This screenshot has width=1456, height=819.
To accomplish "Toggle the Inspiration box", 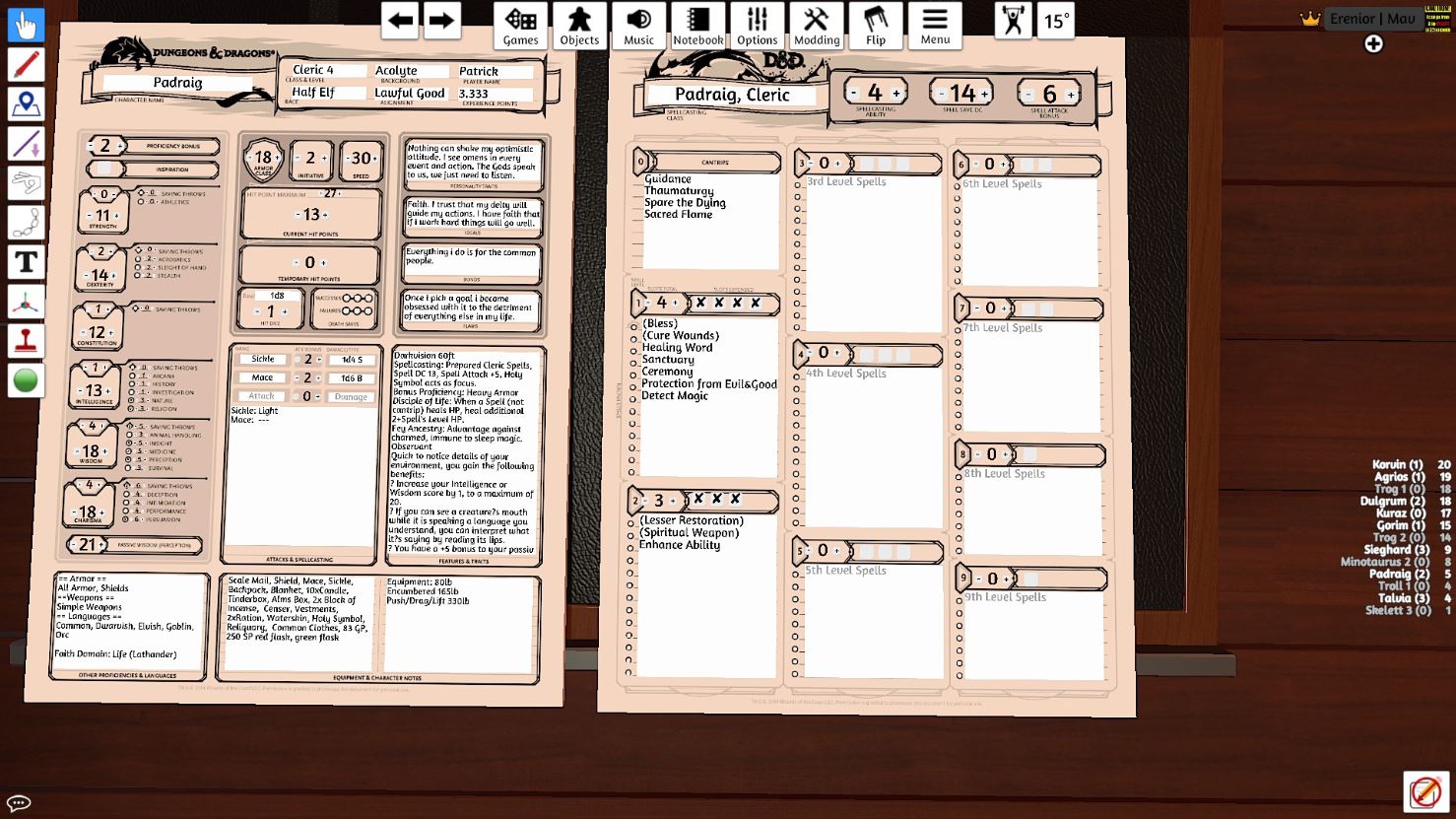I will point(104,170).
